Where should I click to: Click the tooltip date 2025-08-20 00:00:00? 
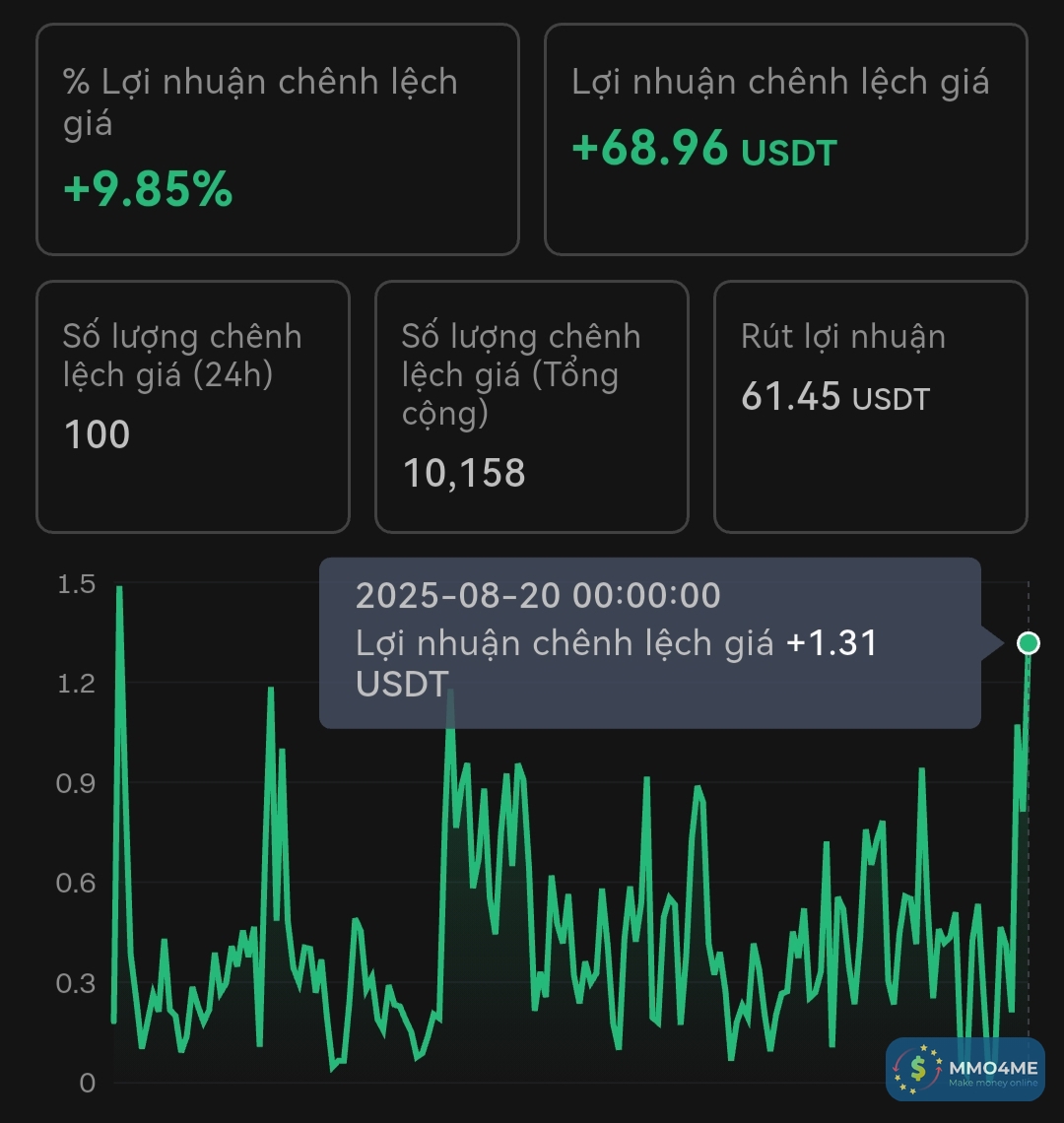(x=538, y=596)
